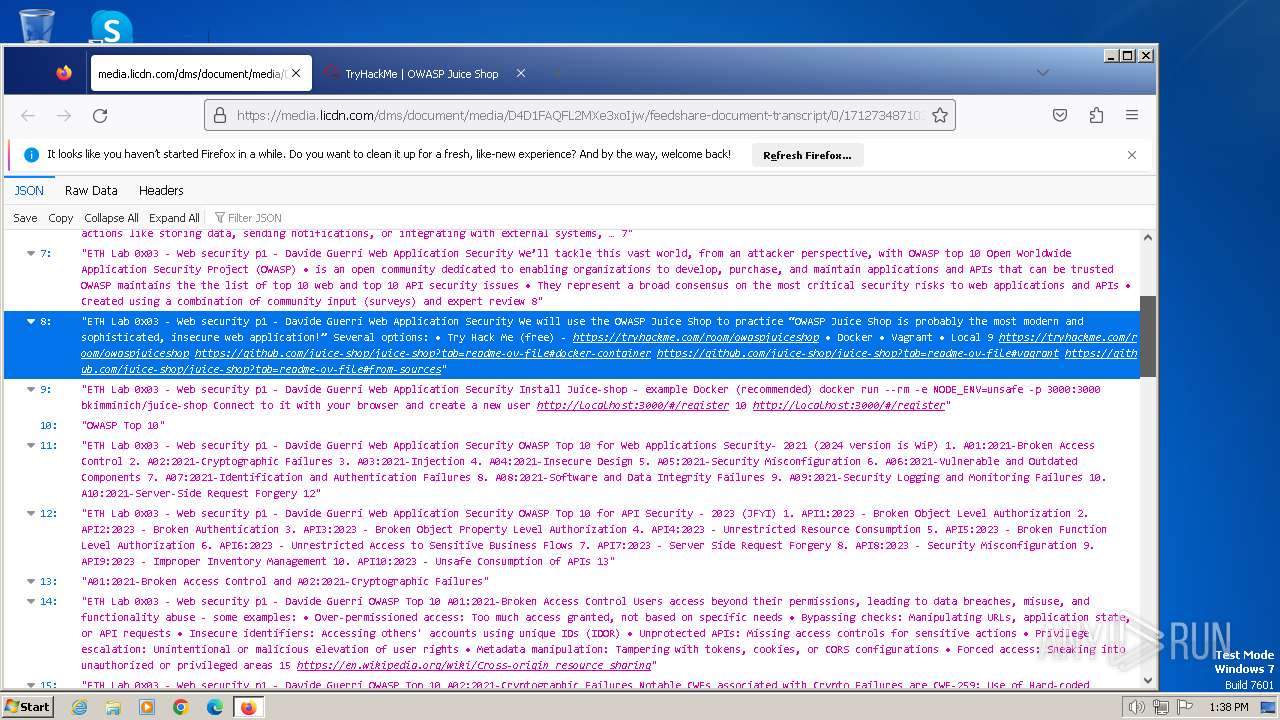Bookmark this page with the star icon
The width and height of the screenshot is (1280, 720).
coord(940,116)
